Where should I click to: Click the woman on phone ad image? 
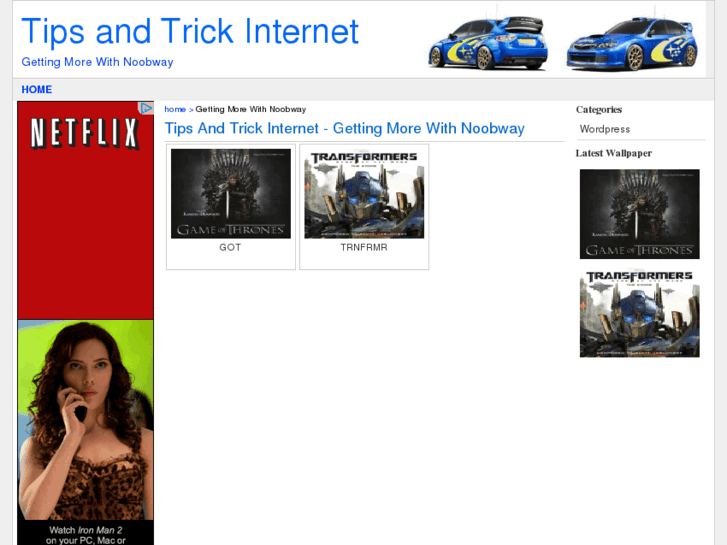coord(86,420)
